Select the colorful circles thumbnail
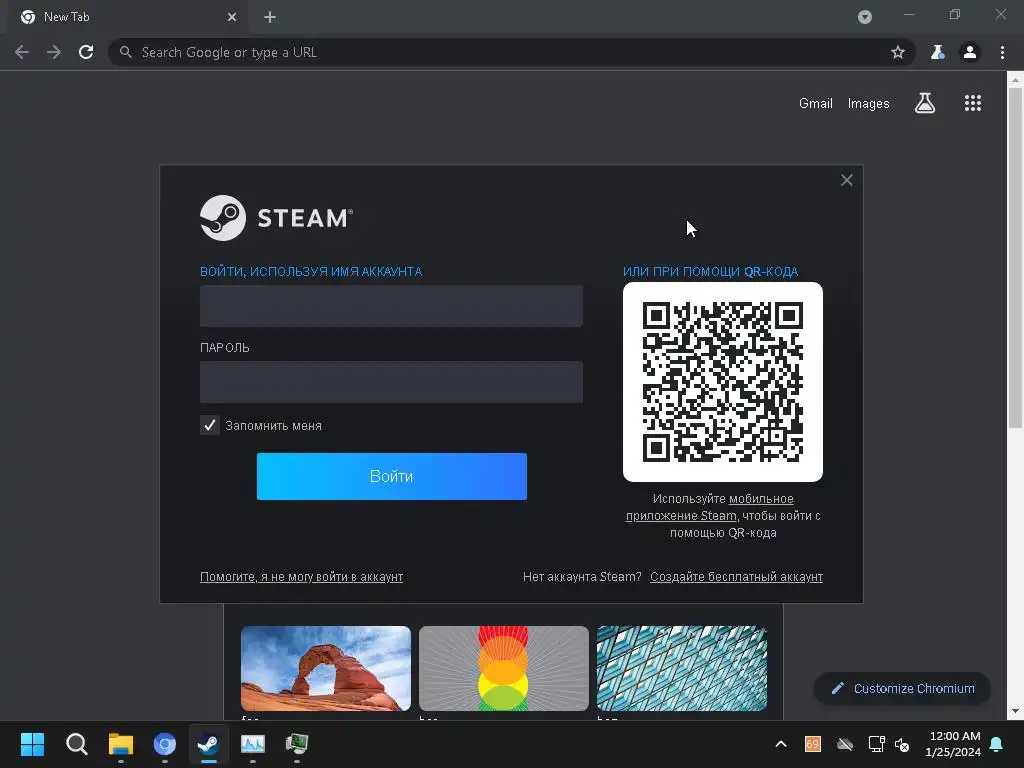 (504, 668)
